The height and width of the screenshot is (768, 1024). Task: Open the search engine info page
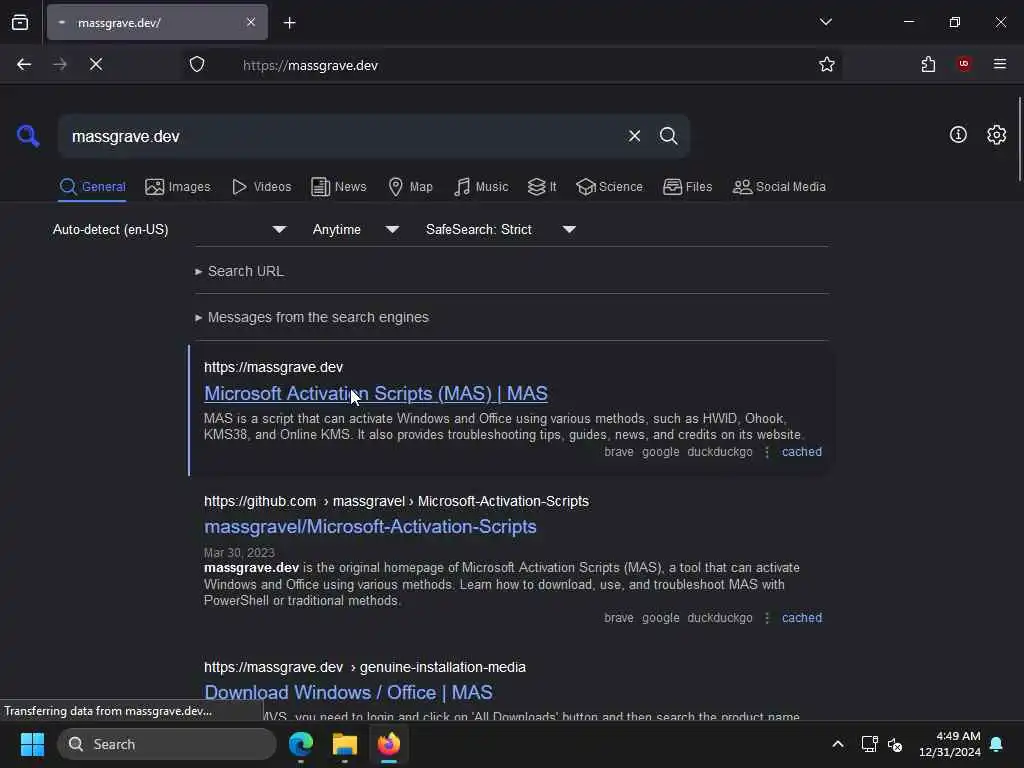coord(958,135)
